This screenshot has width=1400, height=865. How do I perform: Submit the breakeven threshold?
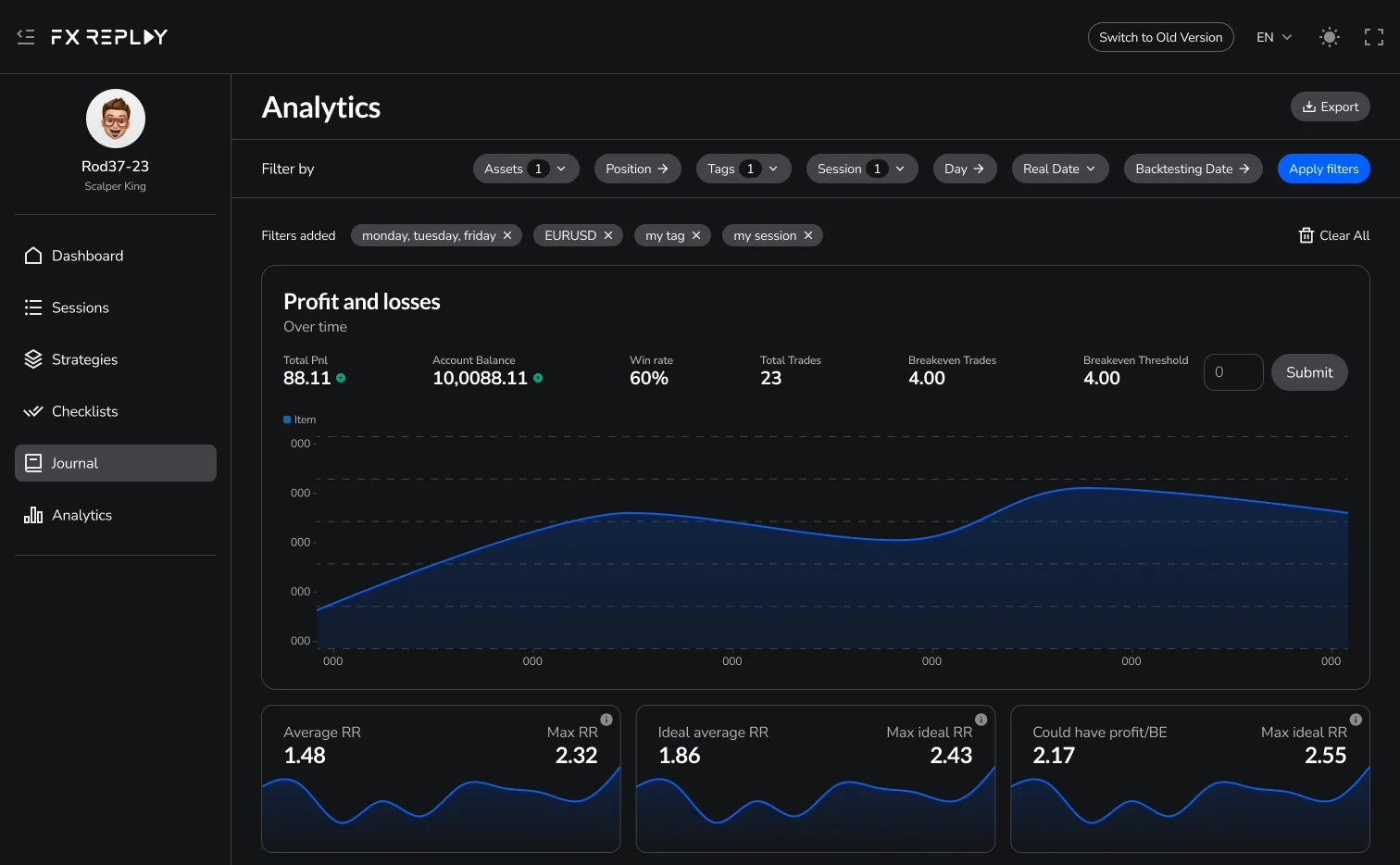(1309, 372)
